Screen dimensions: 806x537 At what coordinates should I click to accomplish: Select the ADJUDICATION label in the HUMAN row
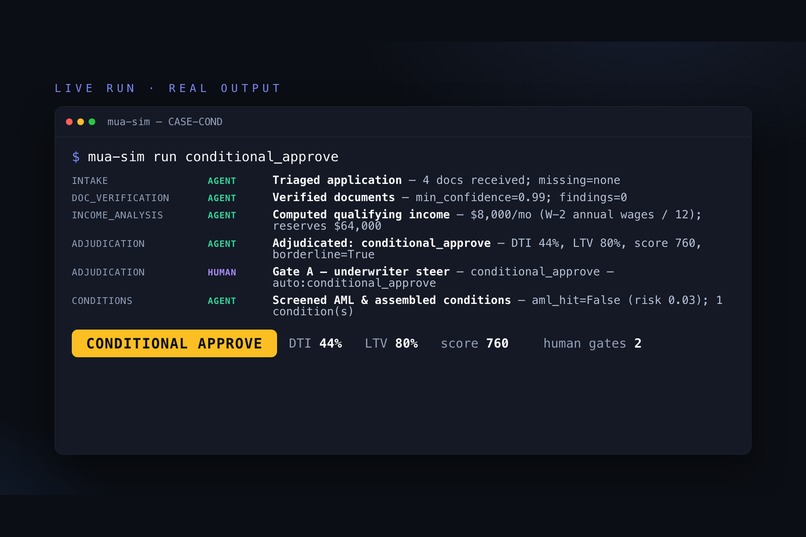pos(108,272)
